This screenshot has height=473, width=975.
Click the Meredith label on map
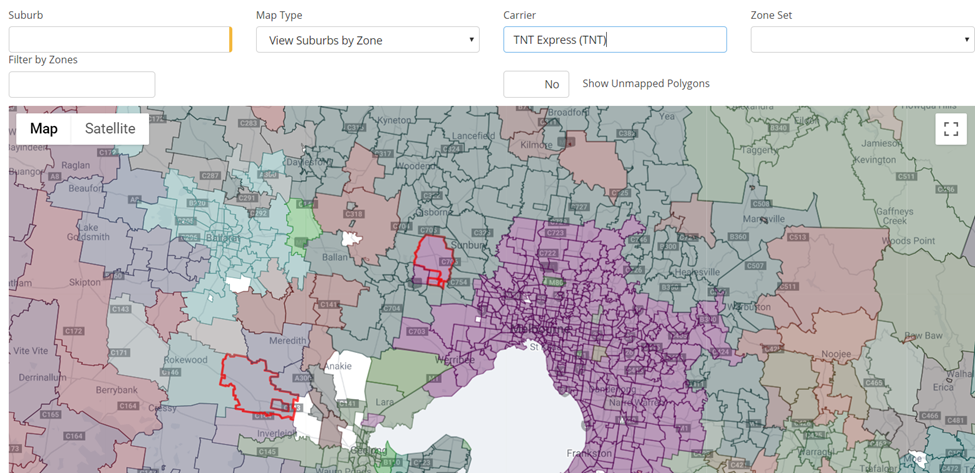(288, 341)
